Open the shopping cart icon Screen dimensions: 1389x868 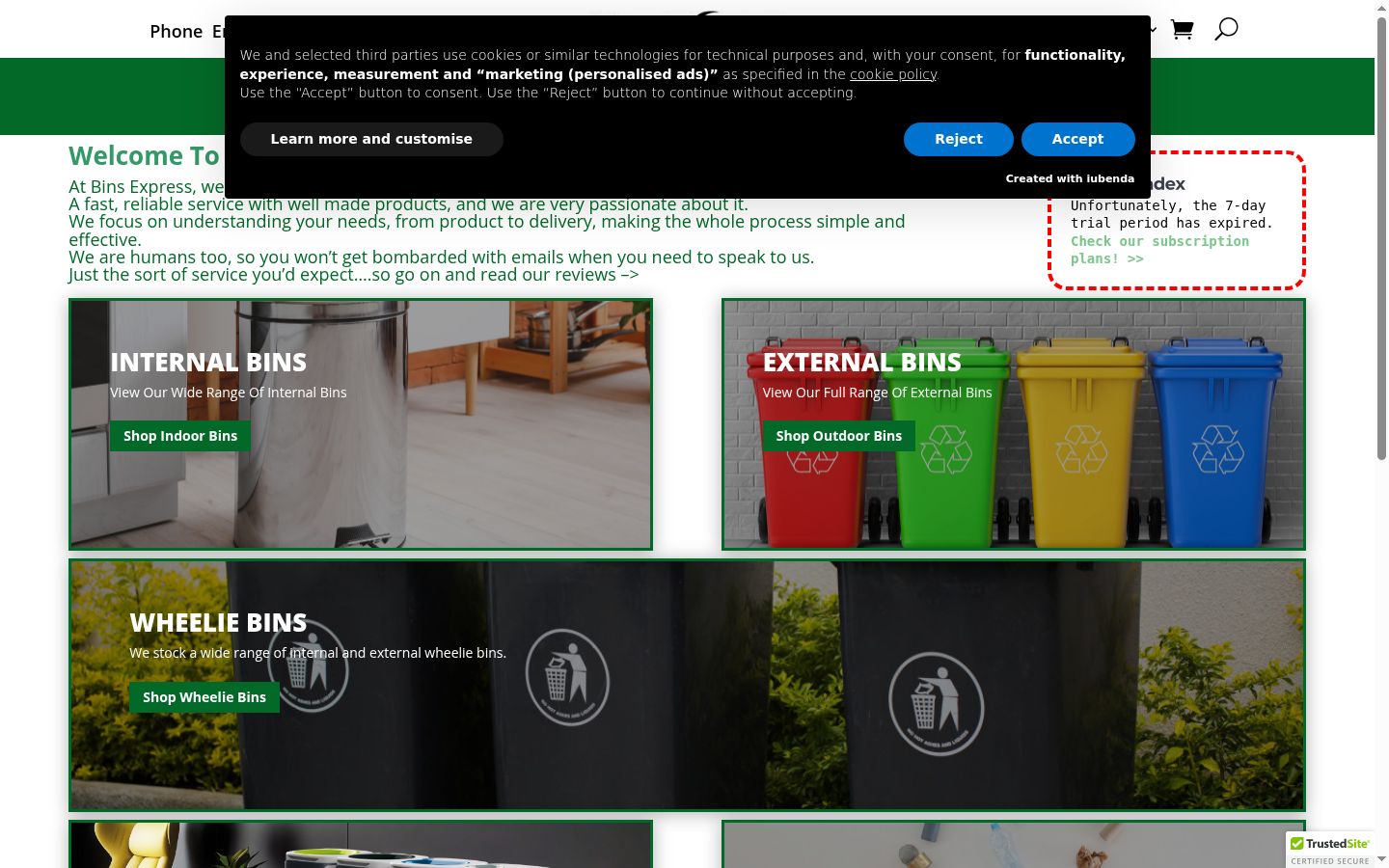1182,30
